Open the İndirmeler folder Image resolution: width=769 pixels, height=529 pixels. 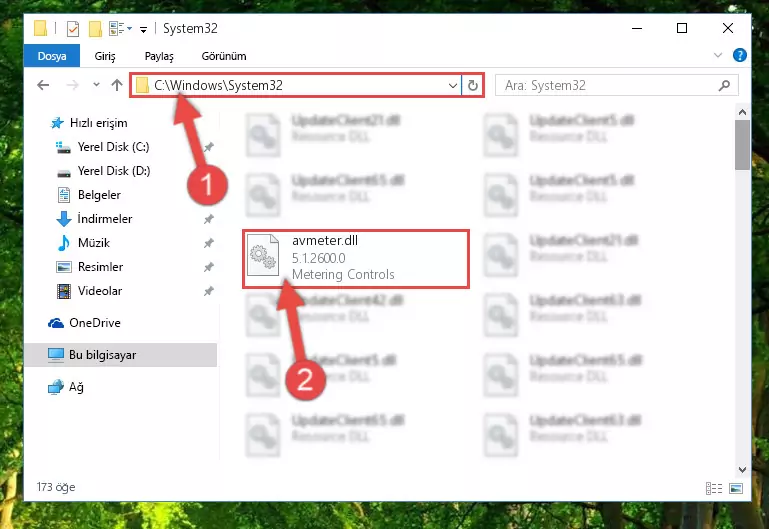[x=104, y=219]
